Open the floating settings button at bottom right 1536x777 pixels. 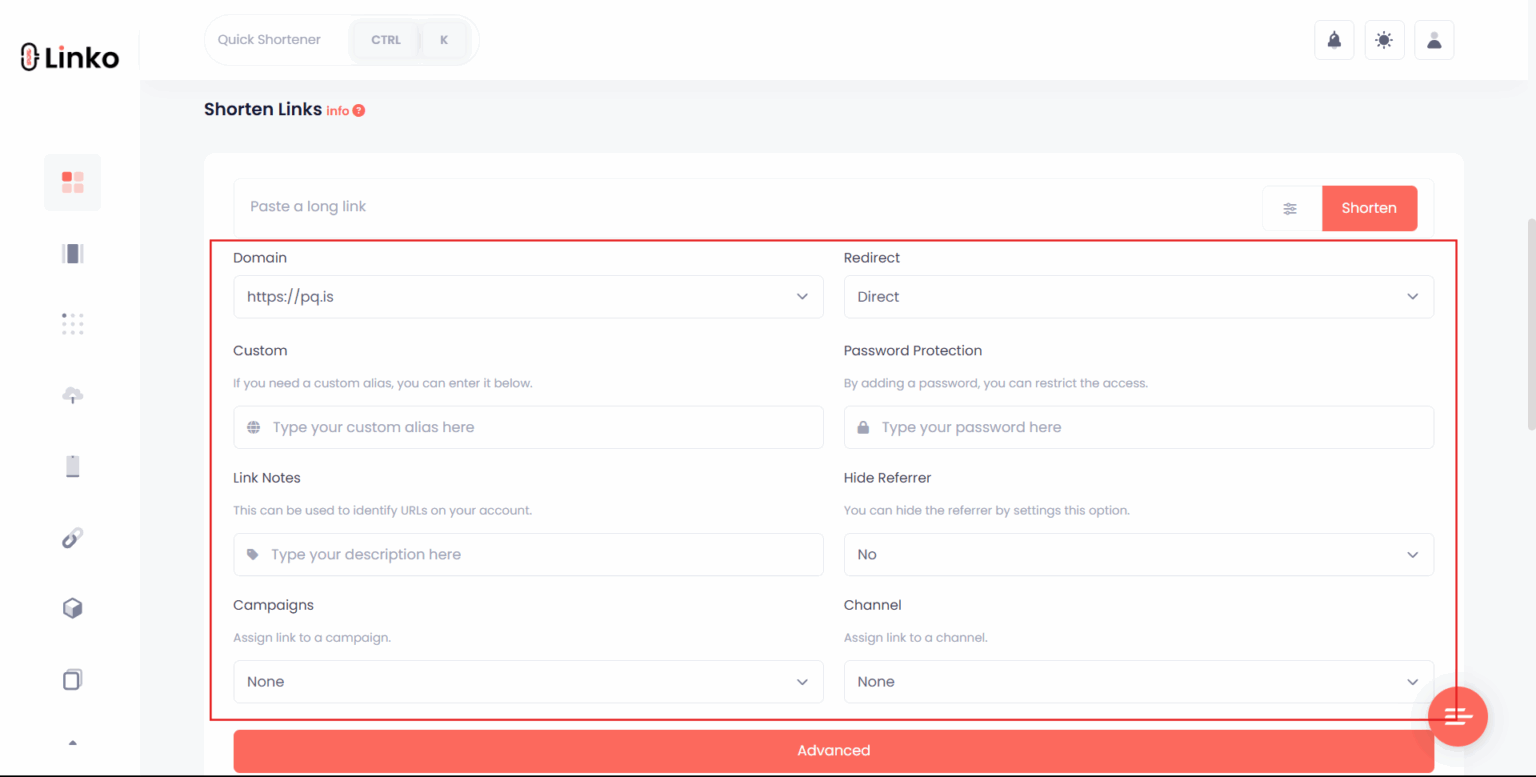[1457, 716]
